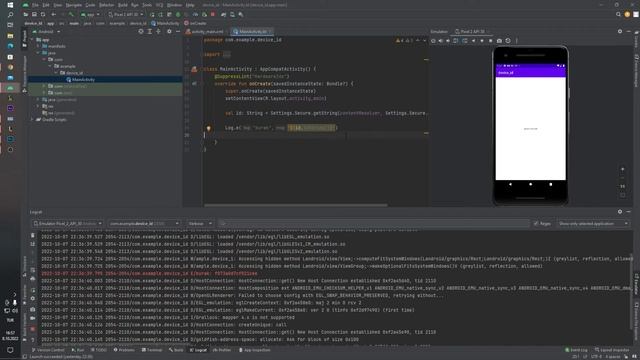640x360 pixels.
Task: Open Search Everywhere magnifier at top right
Action: click(618, 14)
